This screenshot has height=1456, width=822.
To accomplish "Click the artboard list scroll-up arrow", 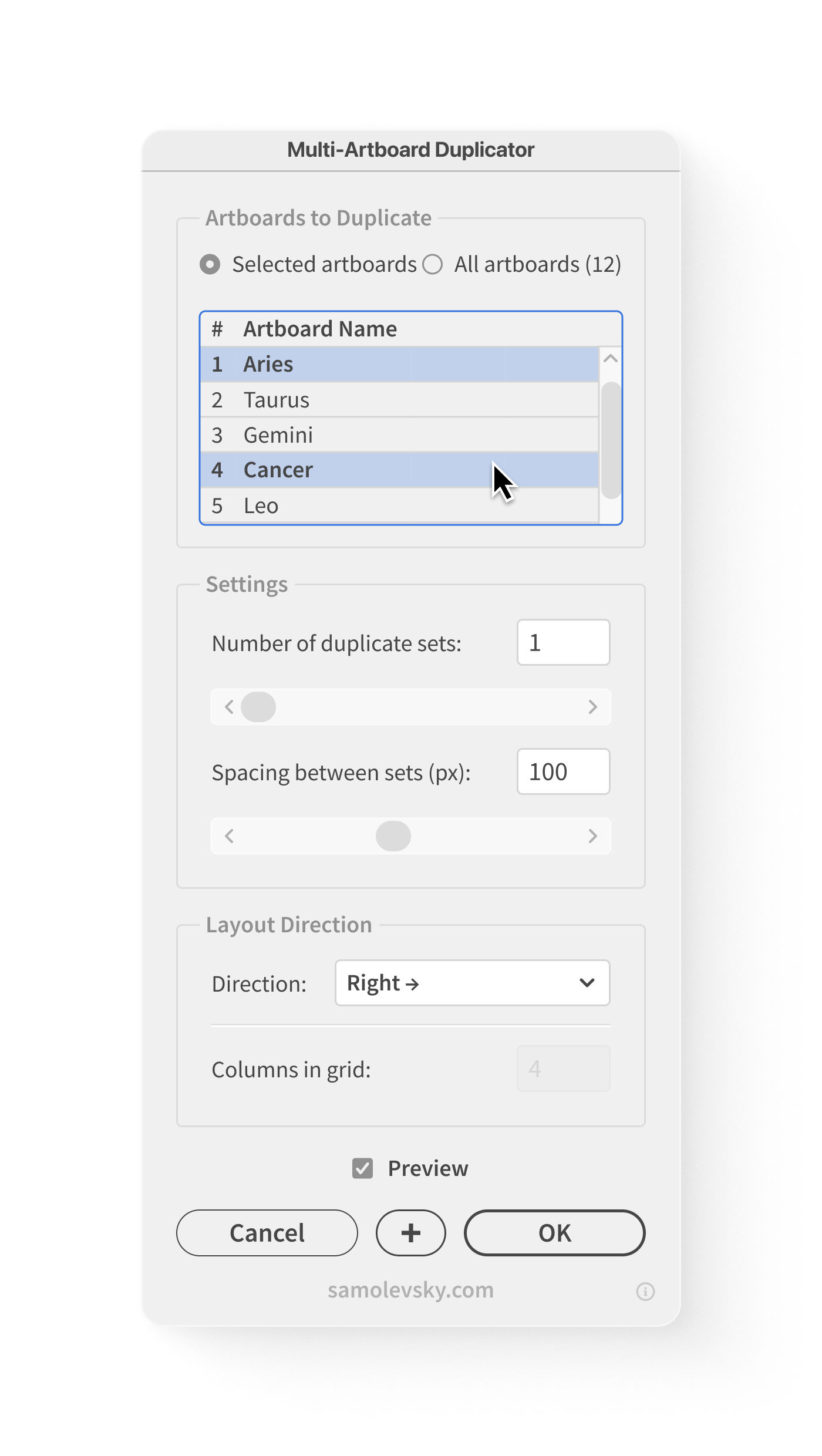I will tap(611, 358).
